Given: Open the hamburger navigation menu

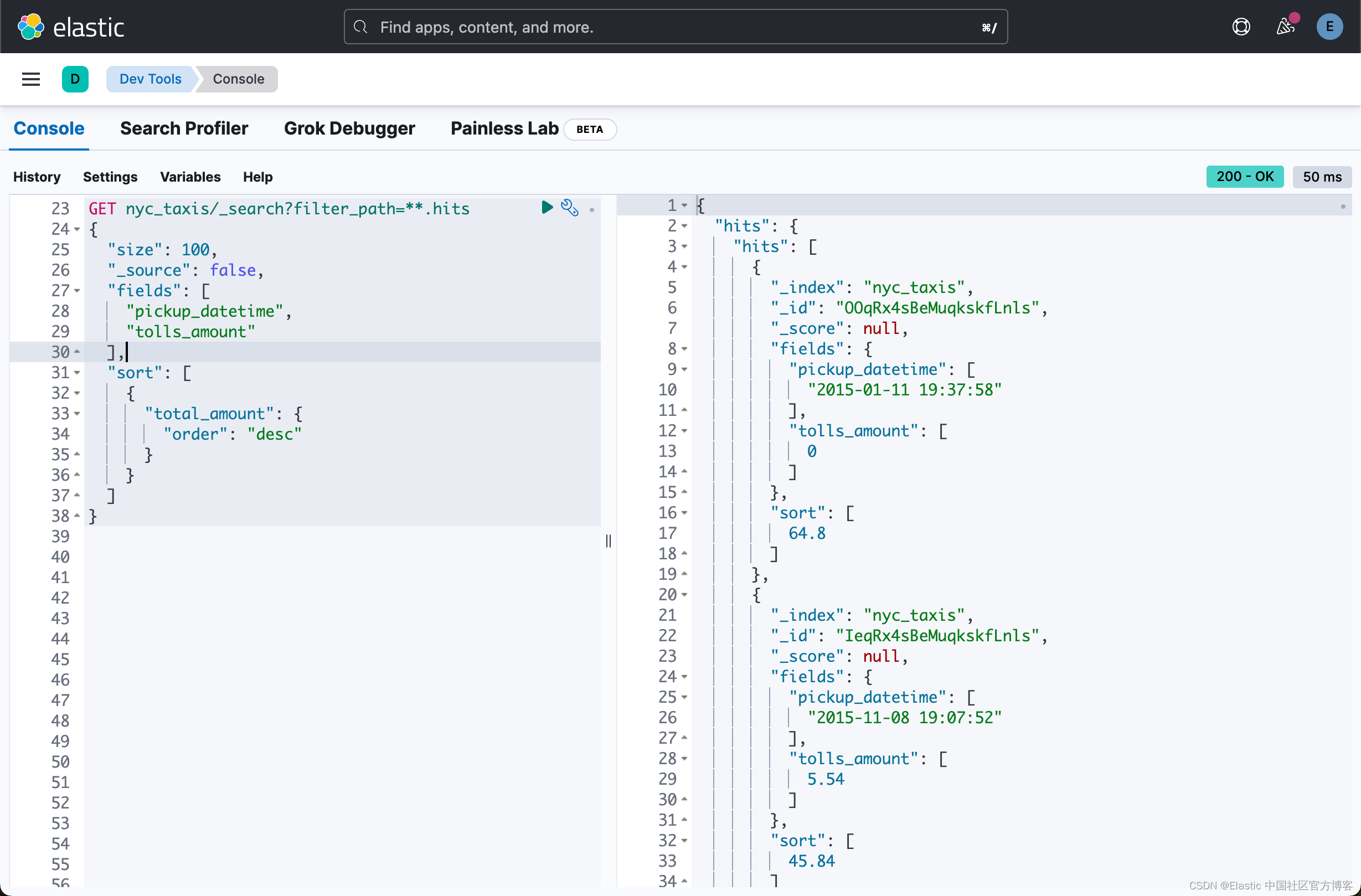Looking at the screenshot, I should [31, 79].
